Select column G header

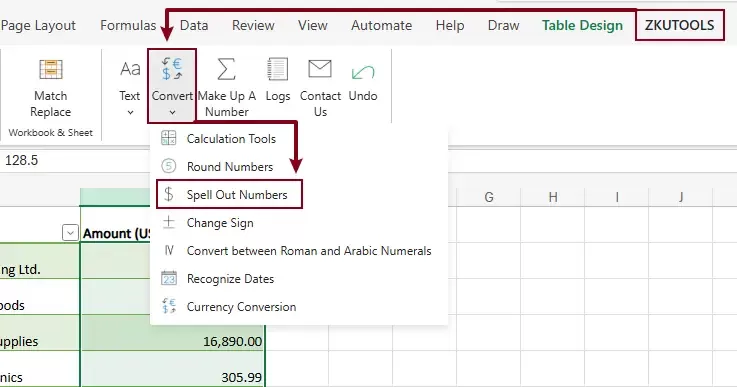[489, 197]
